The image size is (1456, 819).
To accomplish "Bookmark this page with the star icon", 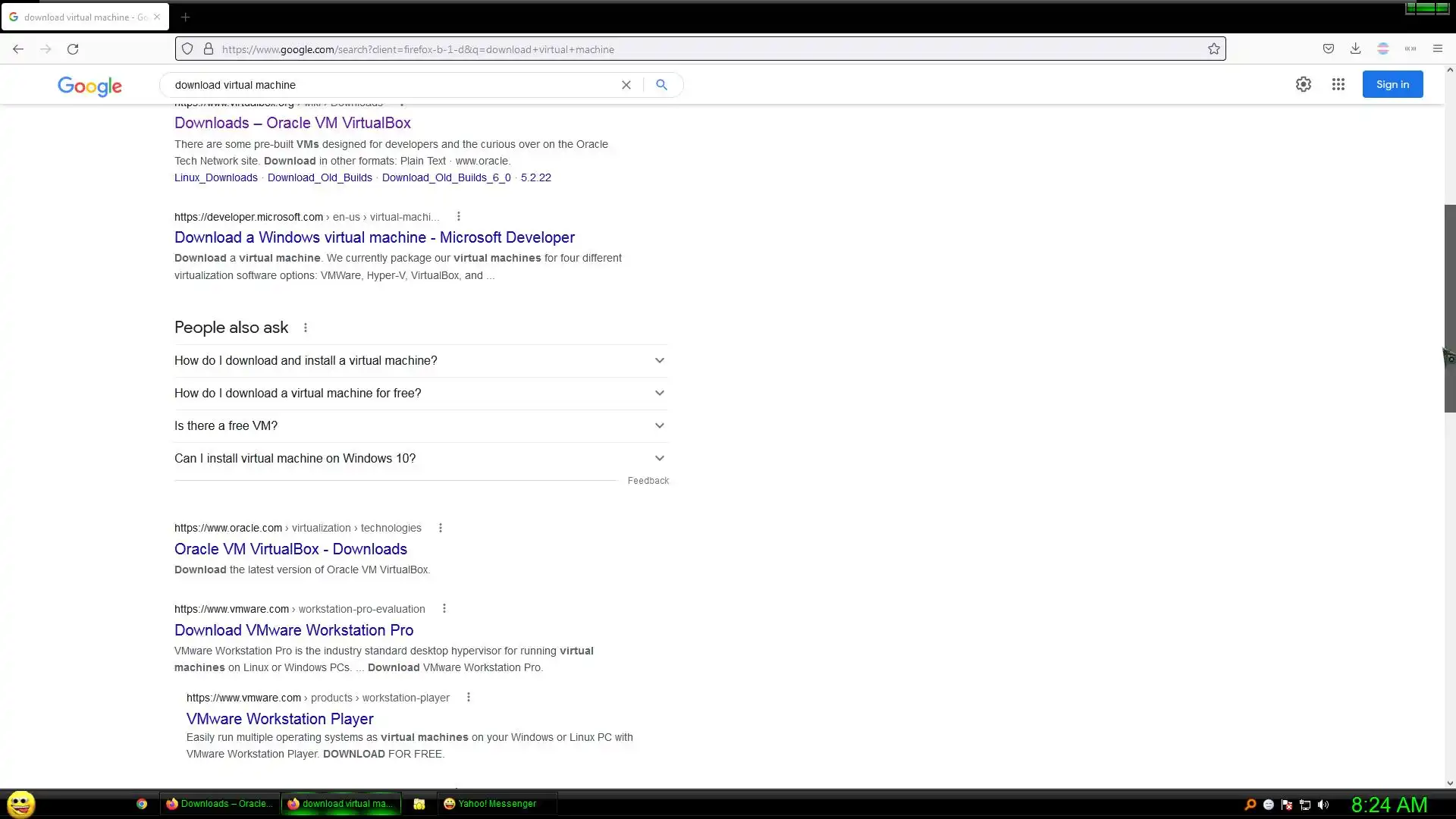I will pos(1213,49).
